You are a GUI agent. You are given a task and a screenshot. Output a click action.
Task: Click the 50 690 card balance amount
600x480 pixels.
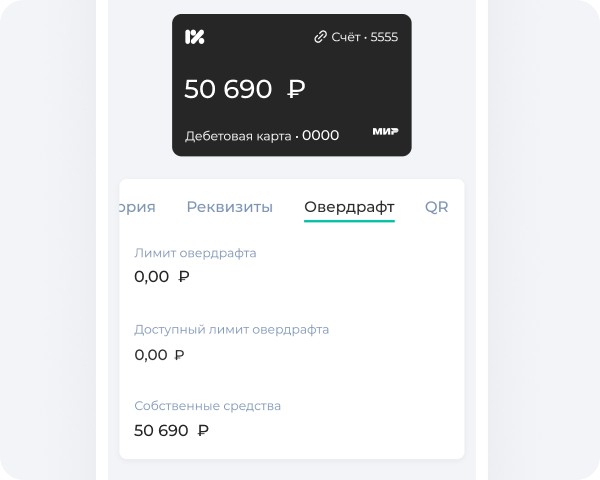228,89
